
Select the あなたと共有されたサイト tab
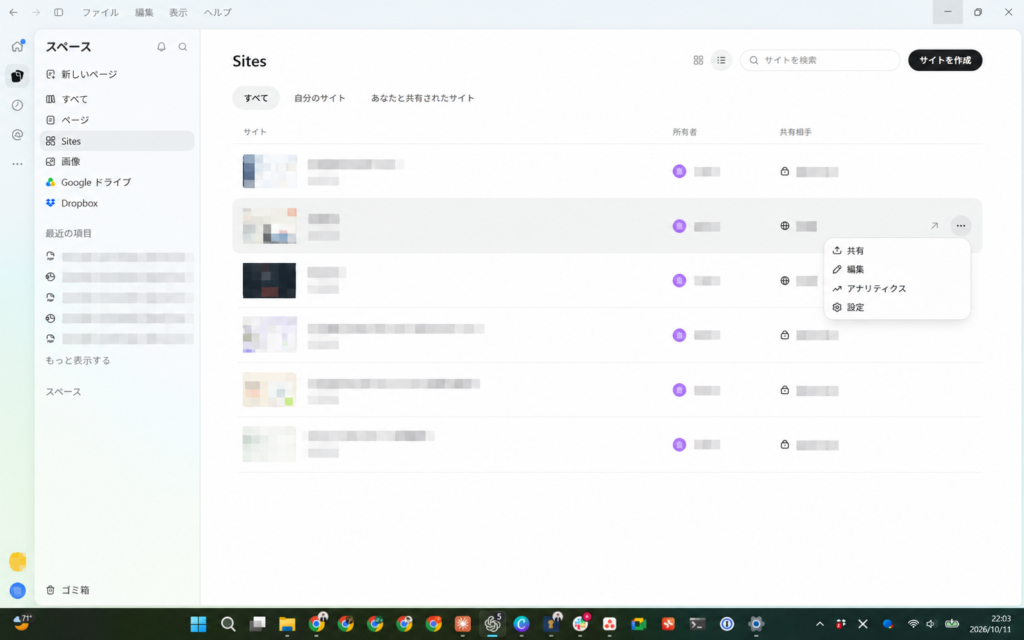click(423, 98)
